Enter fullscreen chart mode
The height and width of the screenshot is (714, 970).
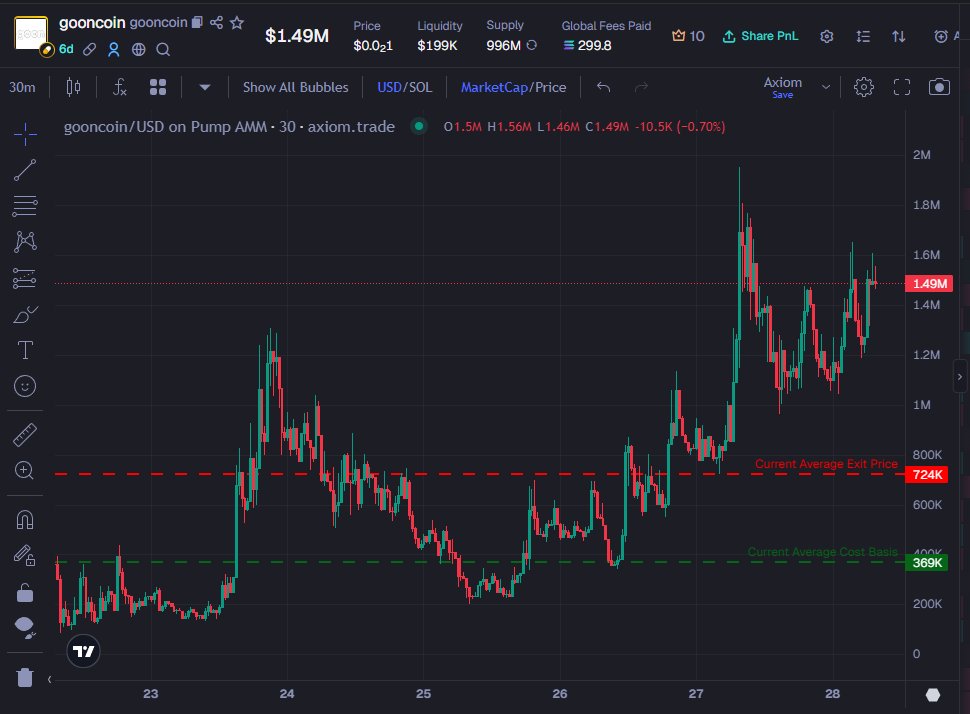pos(902,87)
